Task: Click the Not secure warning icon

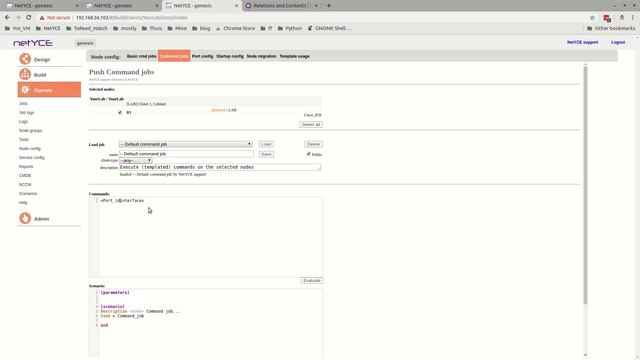Action: coord(42,18)
